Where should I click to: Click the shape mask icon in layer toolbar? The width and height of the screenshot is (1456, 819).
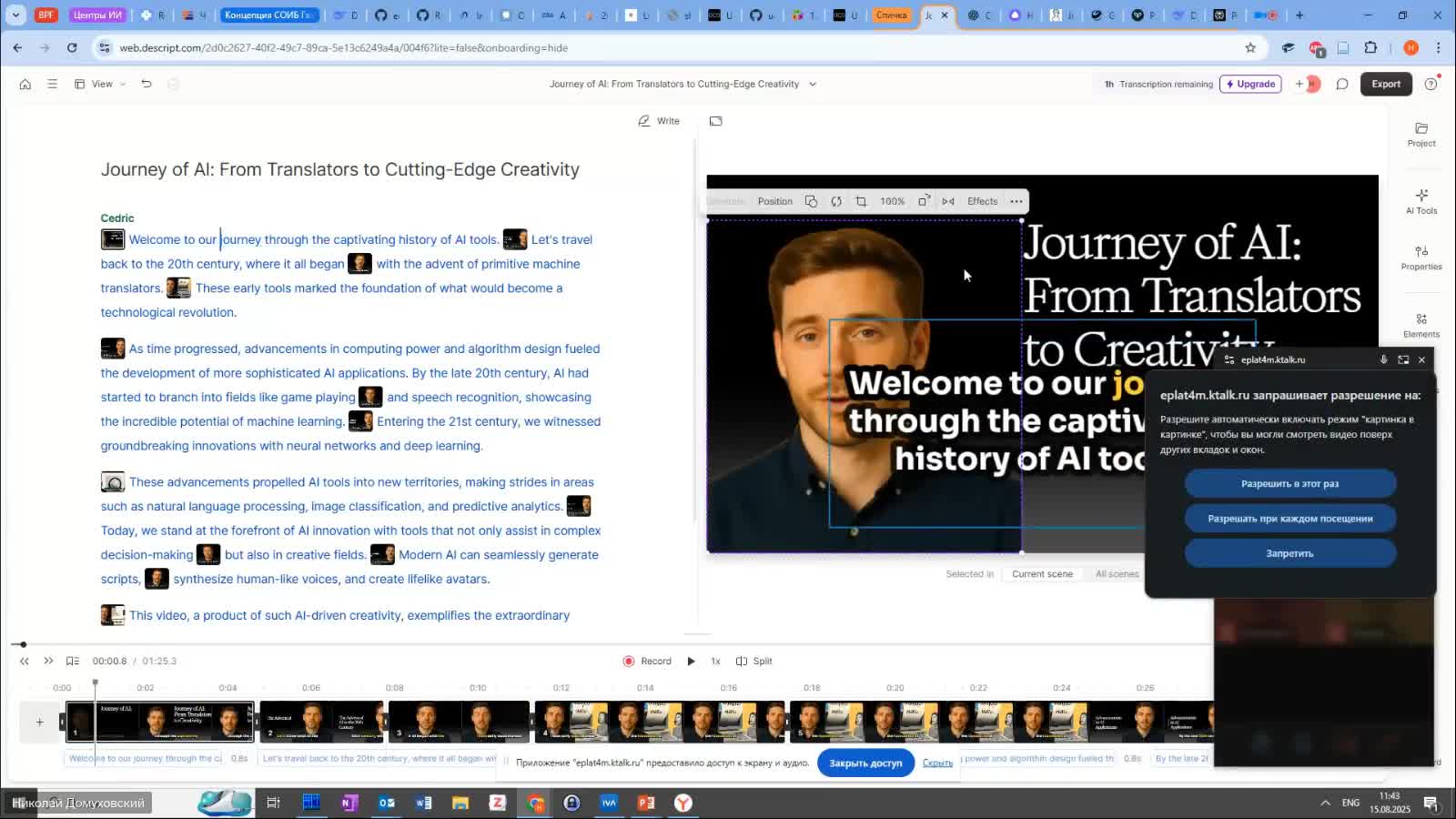(811, 201)
